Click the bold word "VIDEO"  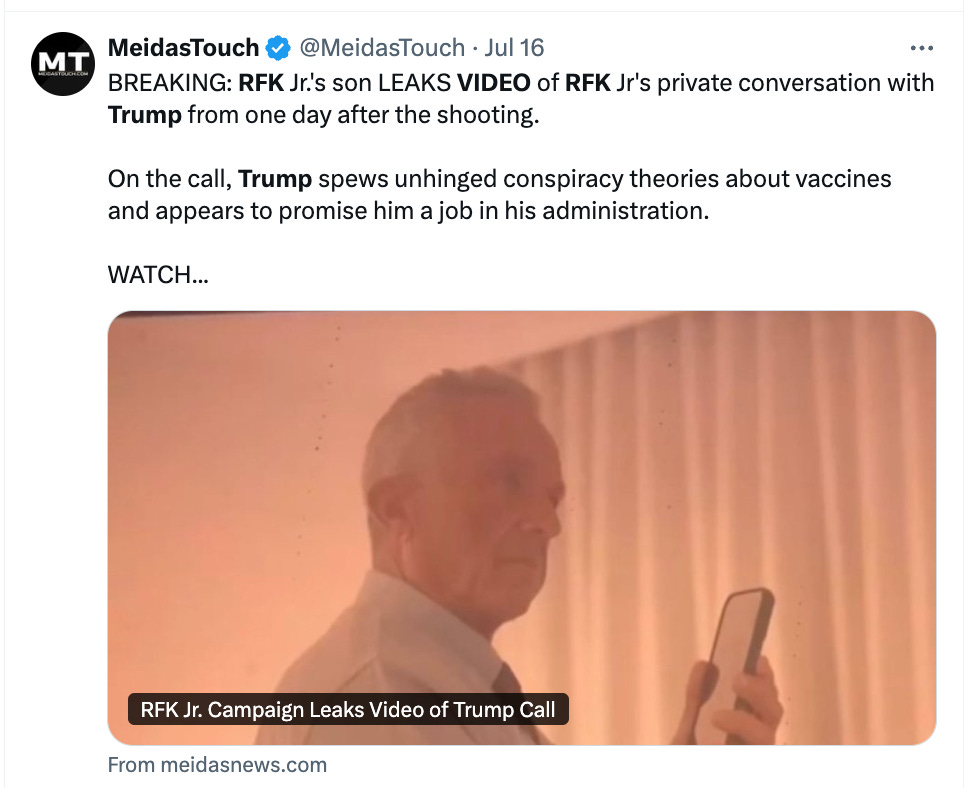coord(493,82)
